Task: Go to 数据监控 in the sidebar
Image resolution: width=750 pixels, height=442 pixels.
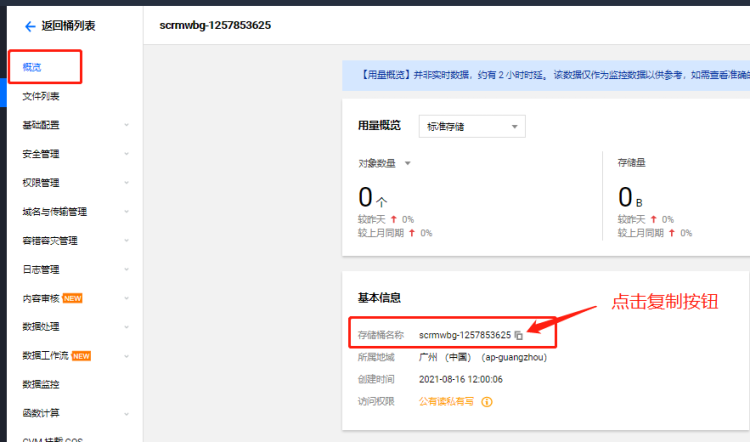Action: [41, 384]
